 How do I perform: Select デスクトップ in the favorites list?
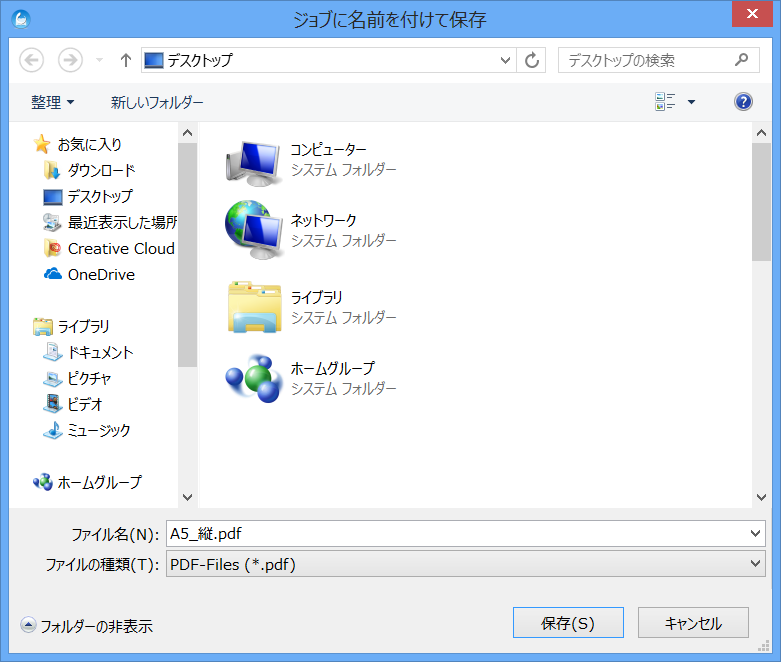(x=100, y=197)
